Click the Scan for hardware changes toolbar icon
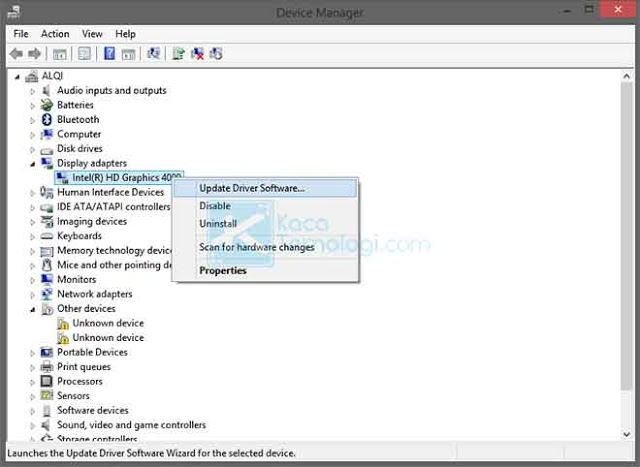 (153, 53)
